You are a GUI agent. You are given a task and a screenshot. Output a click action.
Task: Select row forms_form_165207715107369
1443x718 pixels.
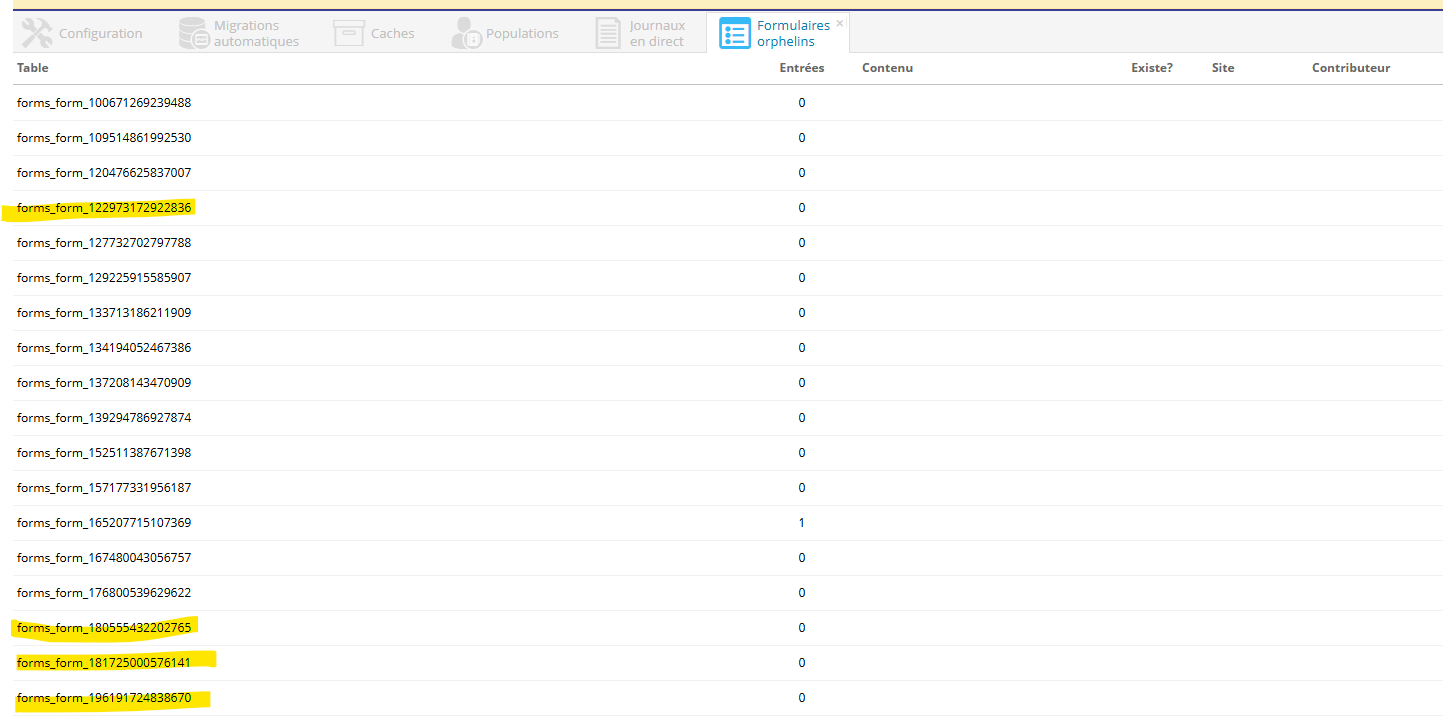104,523
